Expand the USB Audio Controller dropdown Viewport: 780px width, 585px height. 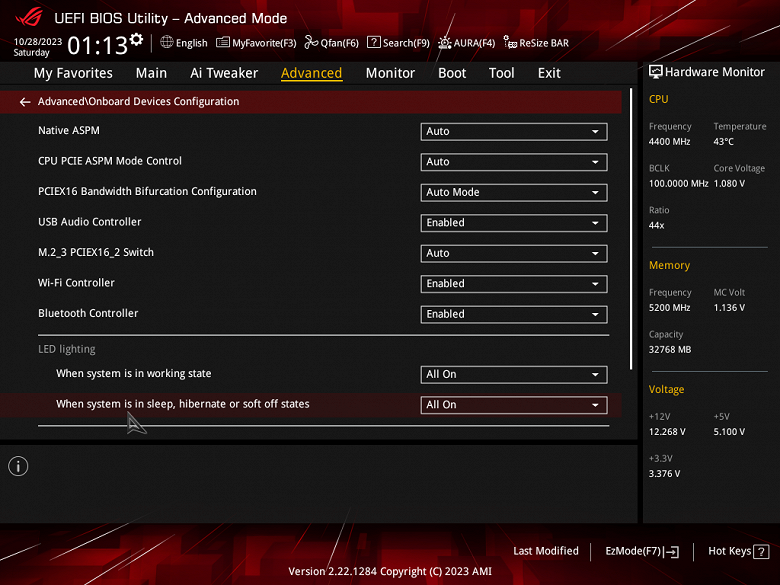(514, 223)
